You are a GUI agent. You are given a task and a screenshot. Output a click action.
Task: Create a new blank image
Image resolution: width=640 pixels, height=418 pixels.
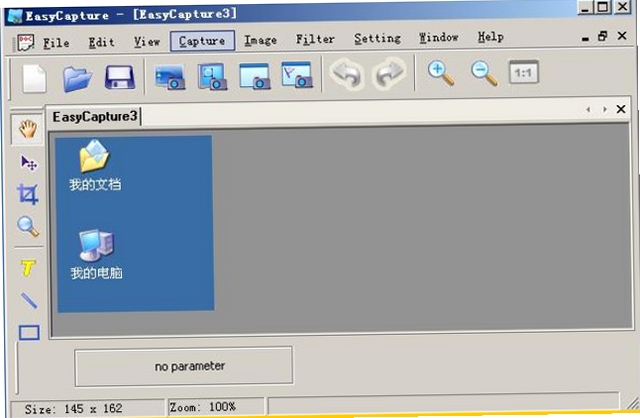coord(34,78)
